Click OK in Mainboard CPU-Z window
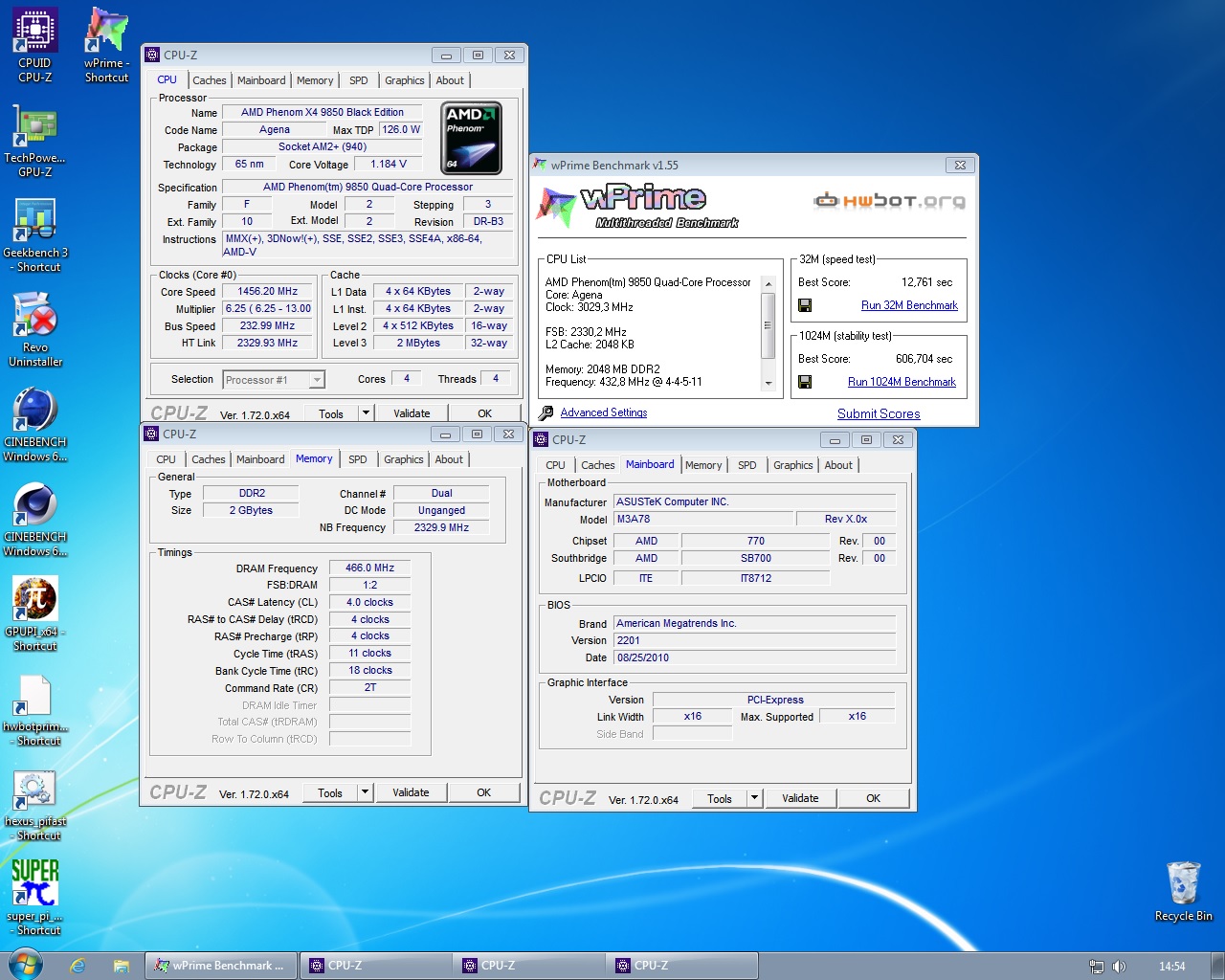Image resolution: width=1225 pixels, height=980 pixels. point(873,798)
